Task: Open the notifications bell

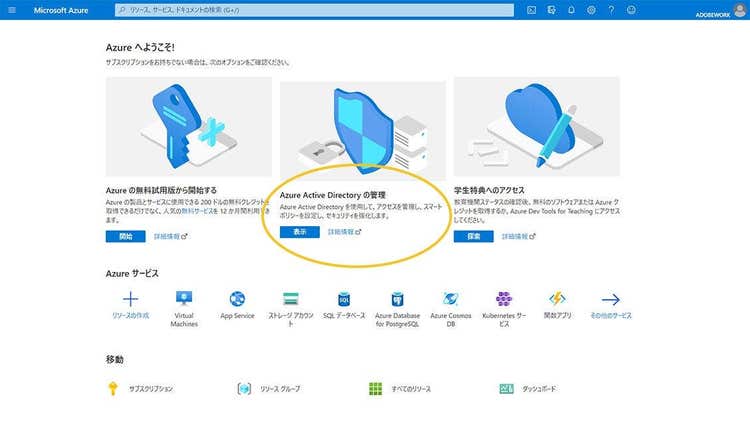Action: tap(571, 9)
